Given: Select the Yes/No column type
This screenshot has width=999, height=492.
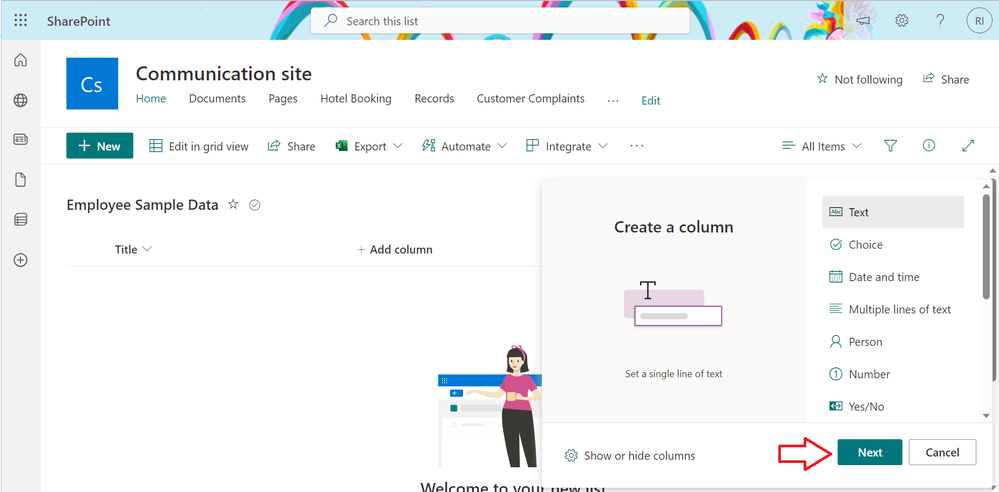Looking at the screenshot, I should 865,406.
